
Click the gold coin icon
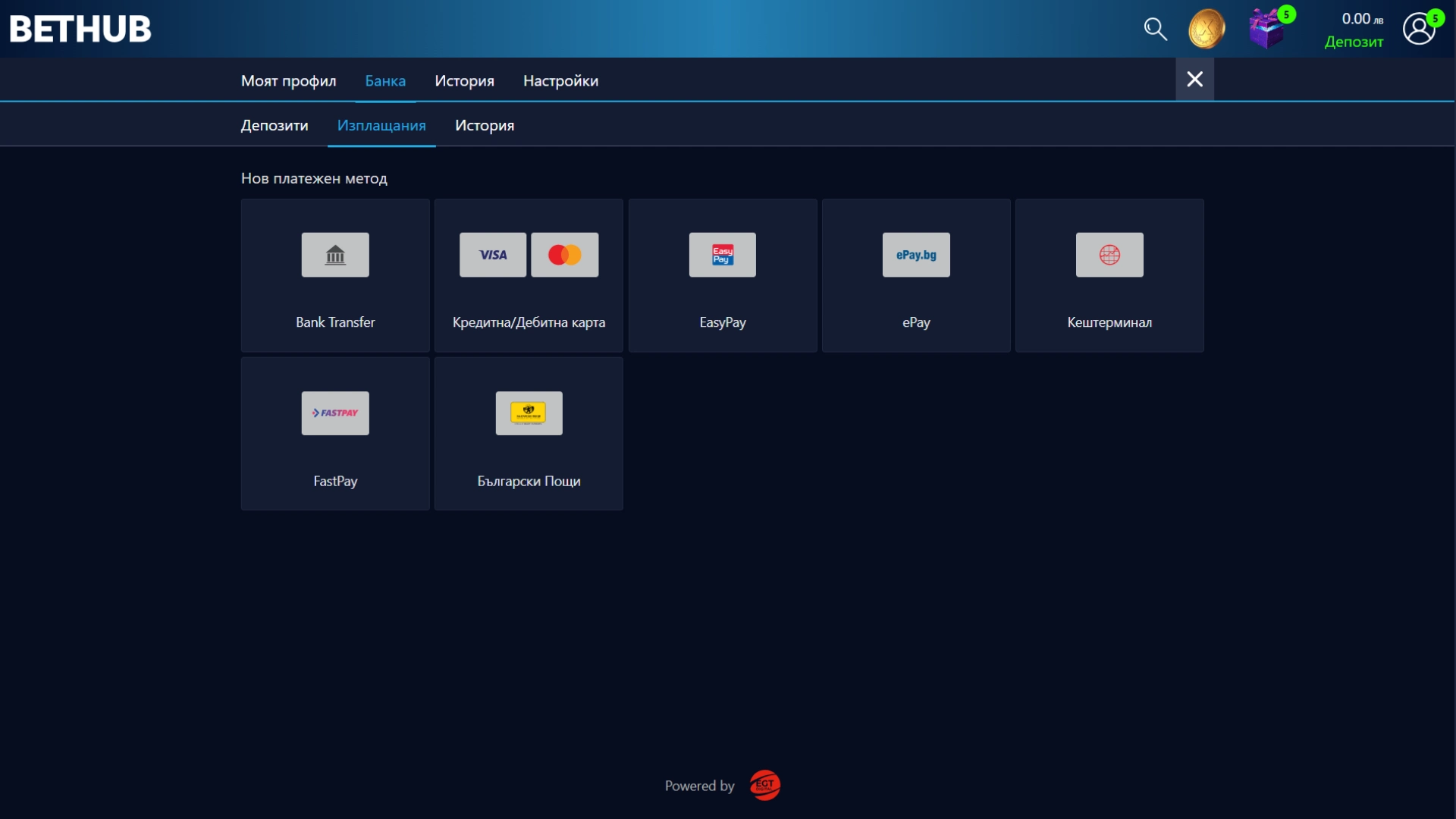point(1207,30)
